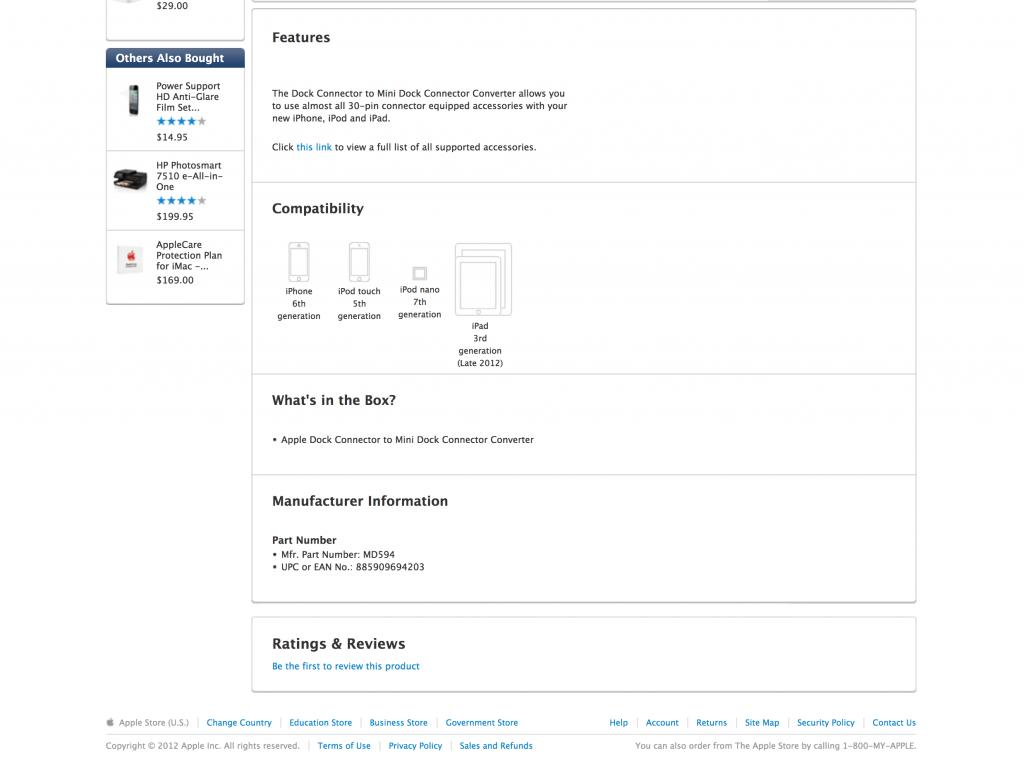Open the AppleCare Protection Plan thumbnail
Screen dimensions: 1024x762
[x=130, y=259]
